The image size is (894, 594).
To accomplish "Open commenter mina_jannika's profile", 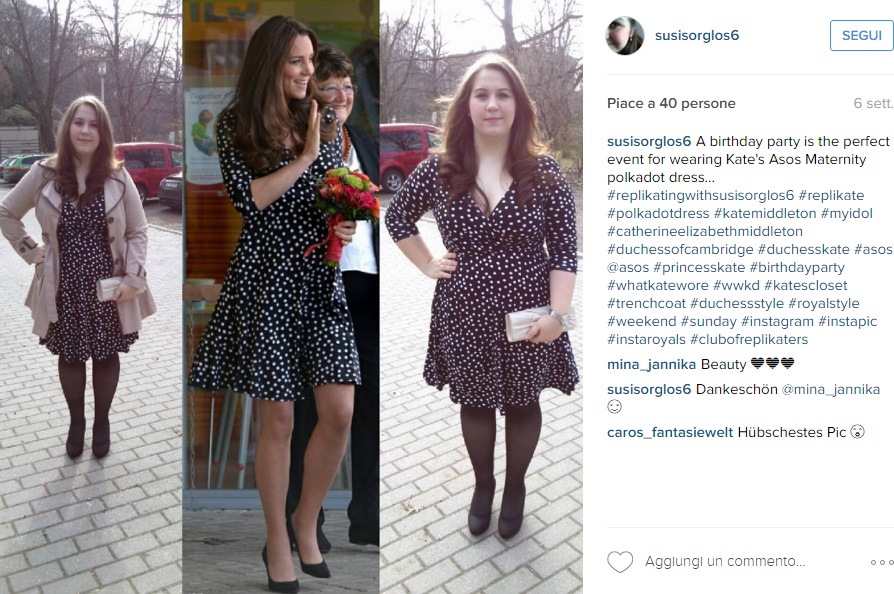I will point(651,364).
